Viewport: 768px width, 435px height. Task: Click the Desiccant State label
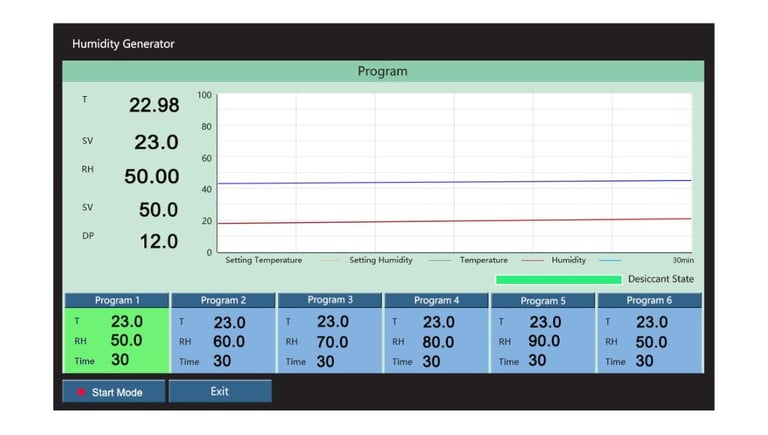pyautogui.click(x=661, y=279)
